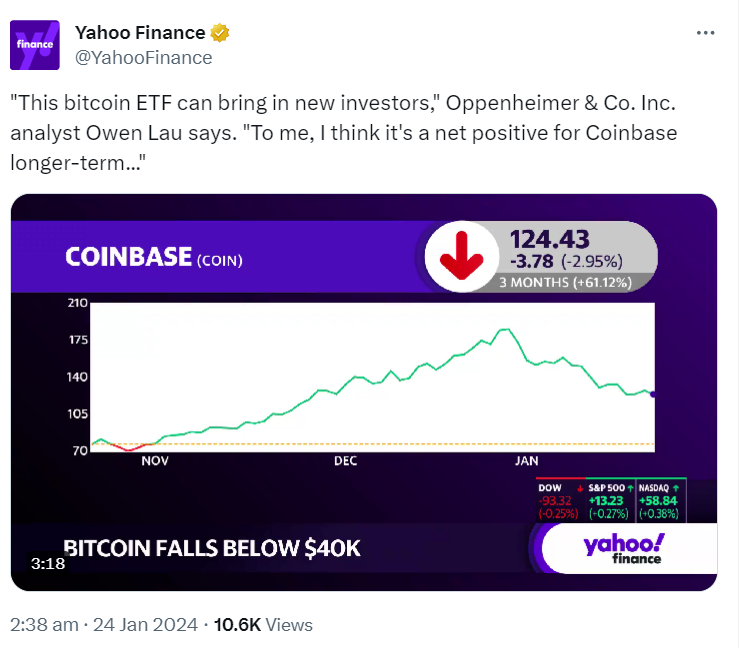This screenshot has height=648, width=742.
Task: Click the gold verified badge
Action: pyautogui.click(x=220, y=33)
